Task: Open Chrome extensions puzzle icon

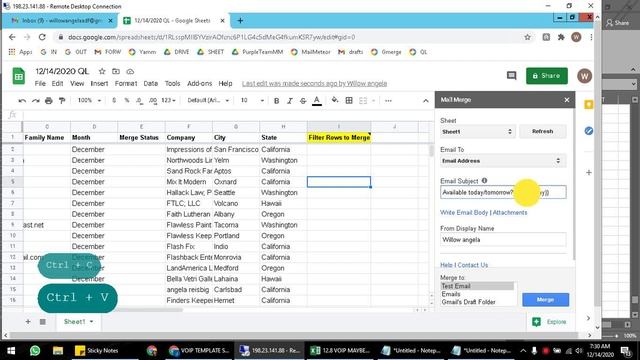Action: pos(561,37)
